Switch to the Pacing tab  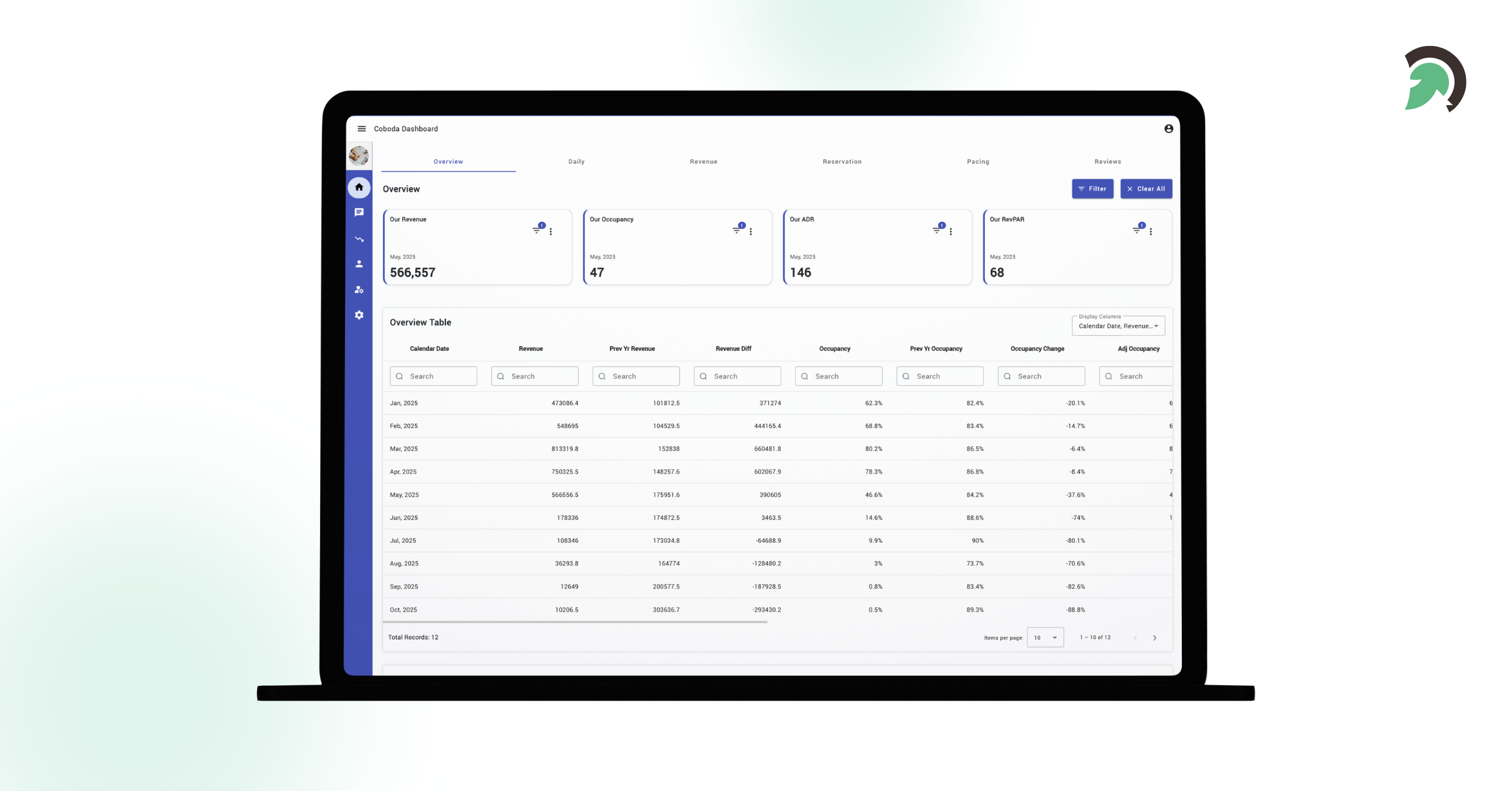pos(978,161)
